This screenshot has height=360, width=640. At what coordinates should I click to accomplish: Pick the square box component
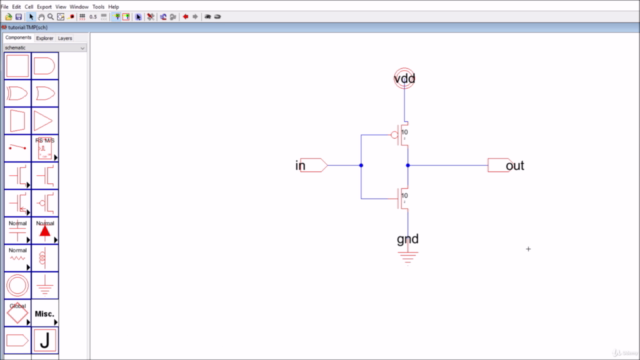tap(18, 66)
